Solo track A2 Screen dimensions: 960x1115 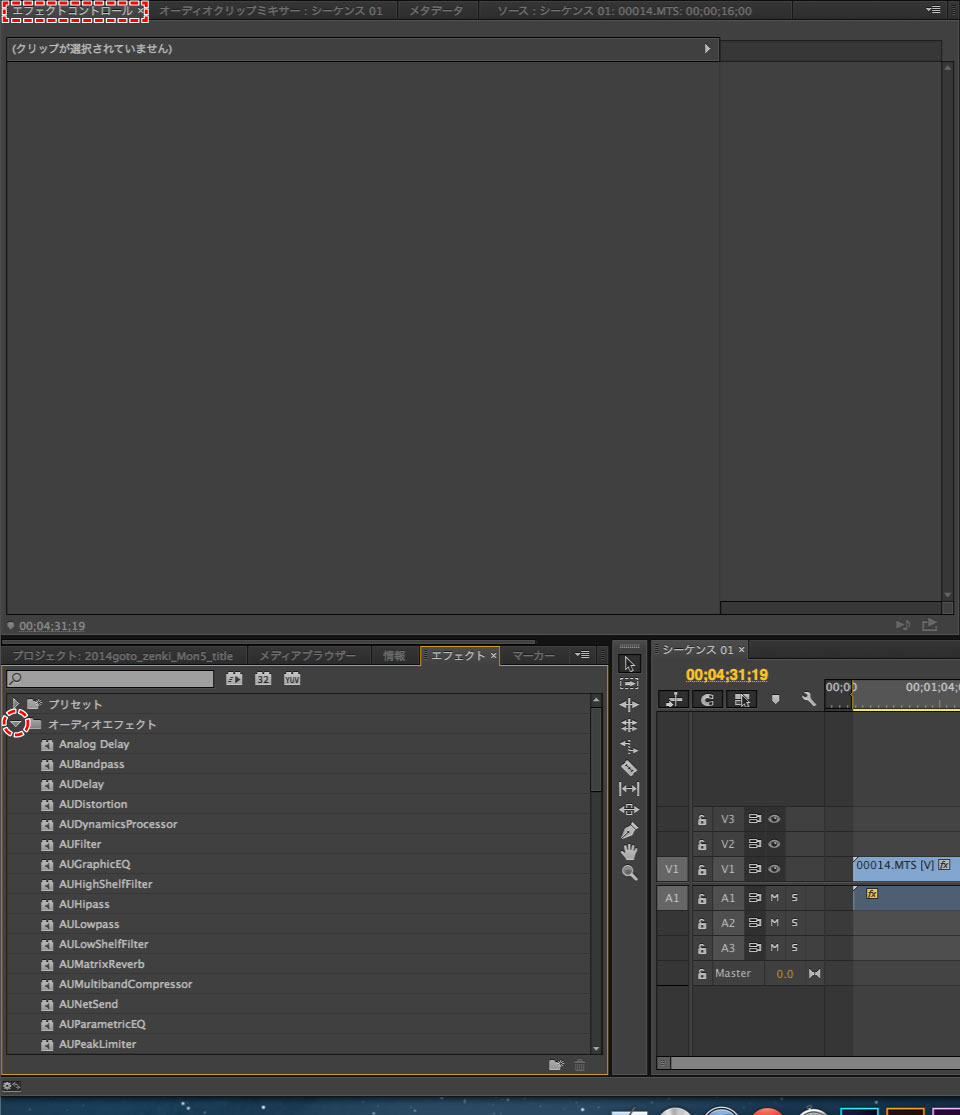tap(794, 923)
